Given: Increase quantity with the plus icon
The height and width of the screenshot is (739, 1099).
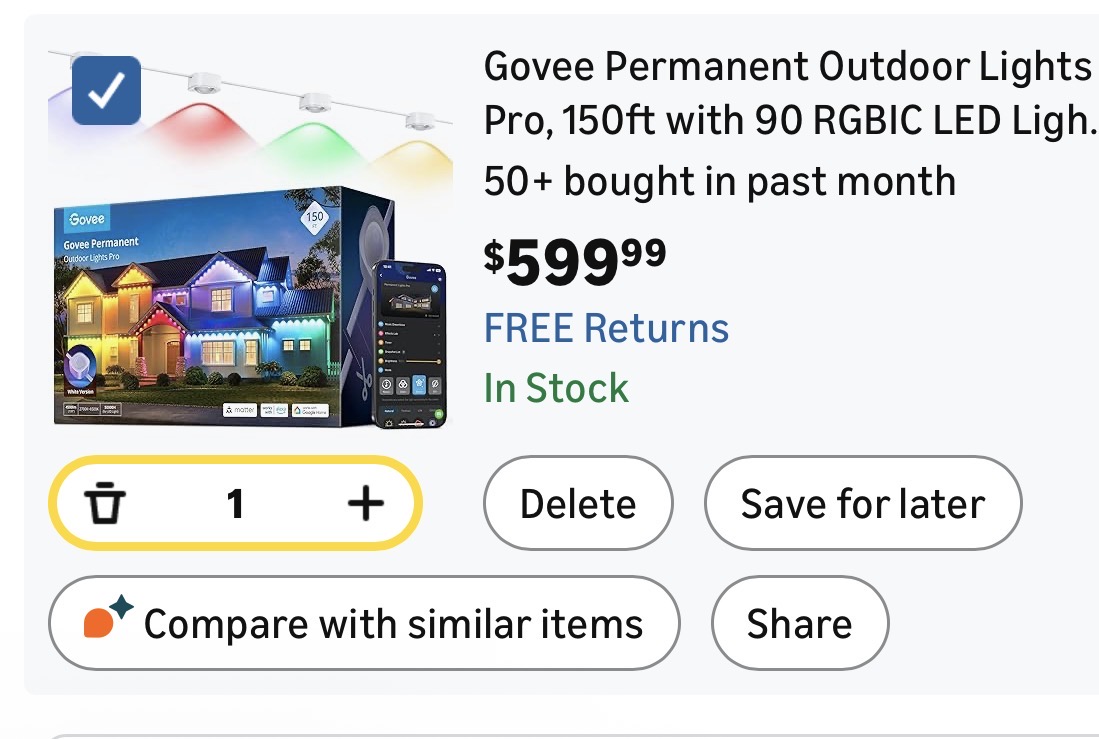Looking at the screenshot, I should coord(365,504).
